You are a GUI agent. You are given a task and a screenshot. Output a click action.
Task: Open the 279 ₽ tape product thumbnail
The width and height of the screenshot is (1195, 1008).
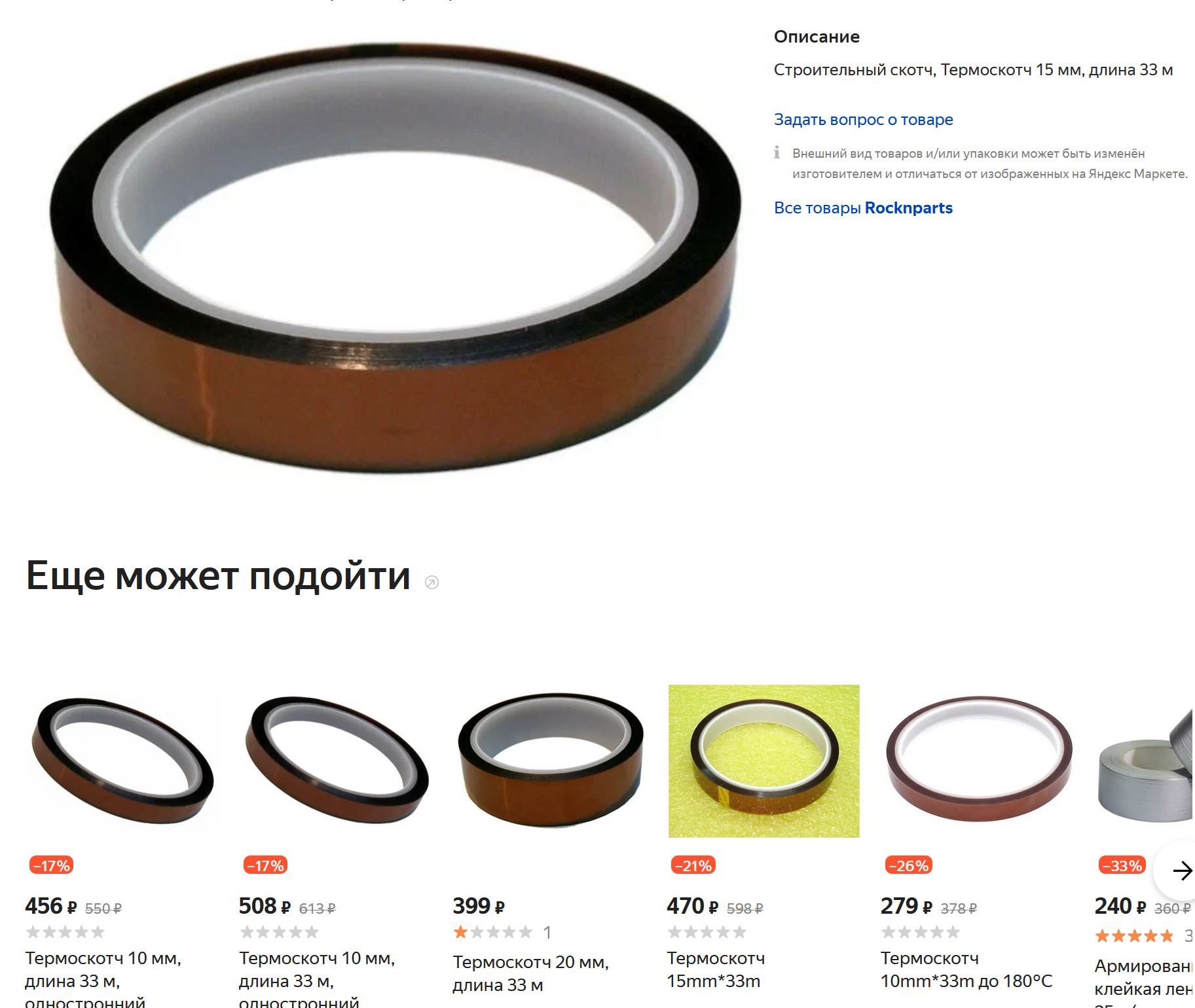click(978, 761)
